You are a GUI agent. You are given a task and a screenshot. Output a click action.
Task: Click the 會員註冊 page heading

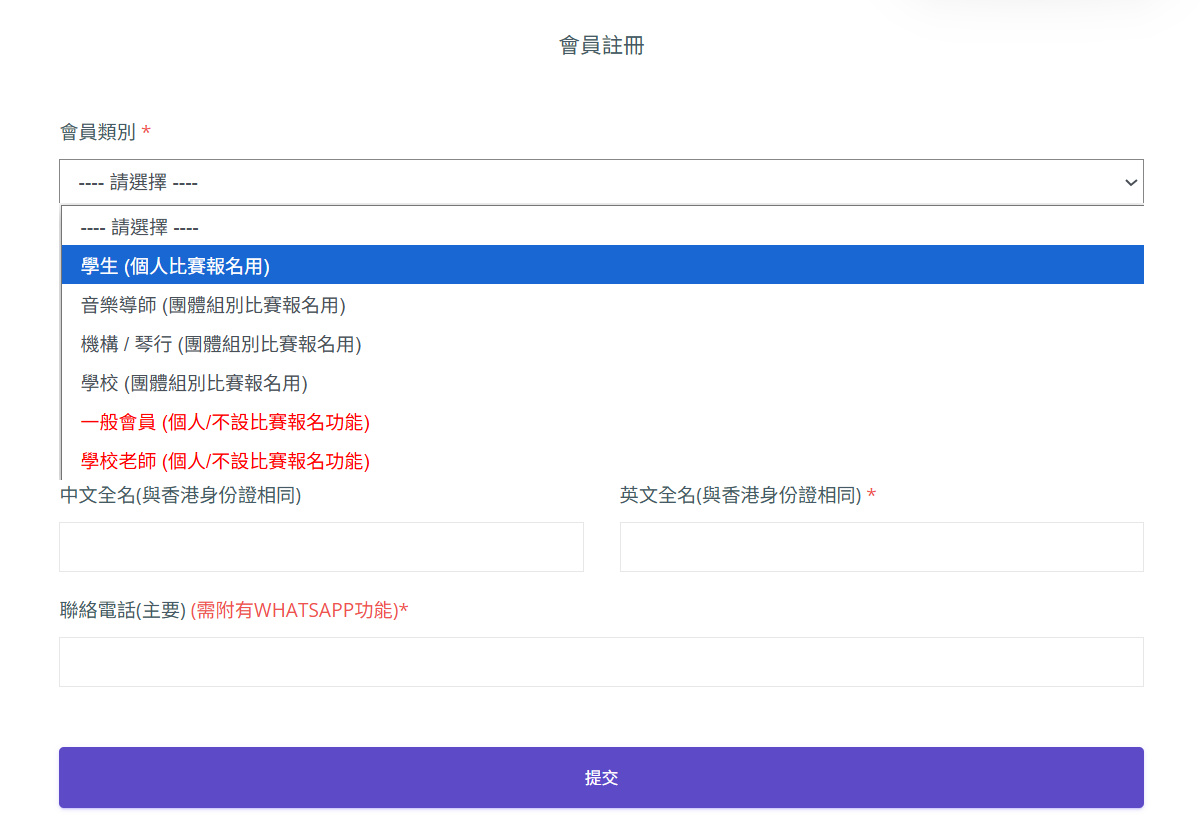[601, 45]
